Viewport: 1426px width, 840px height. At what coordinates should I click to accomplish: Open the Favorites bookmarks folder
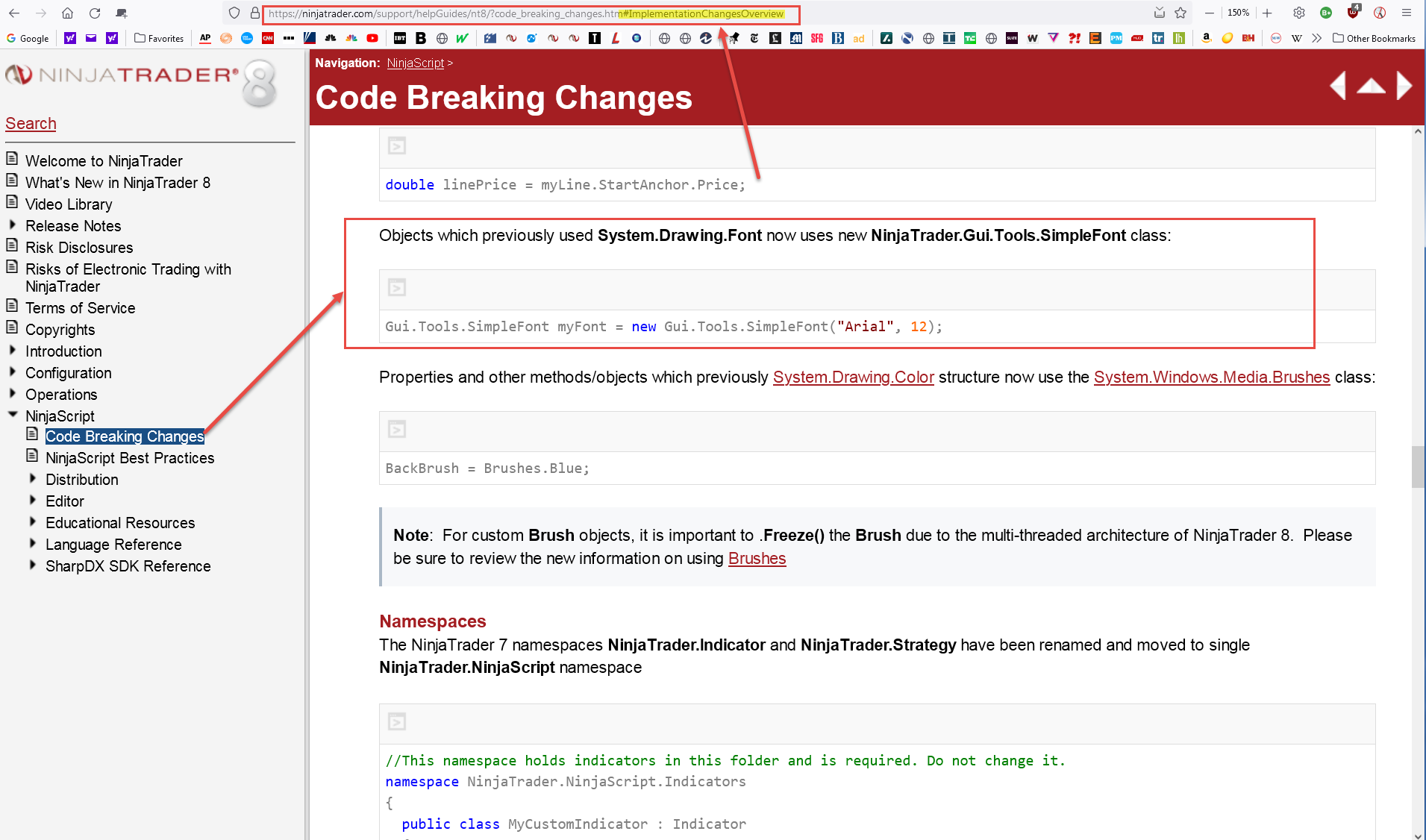click(159, 38)
